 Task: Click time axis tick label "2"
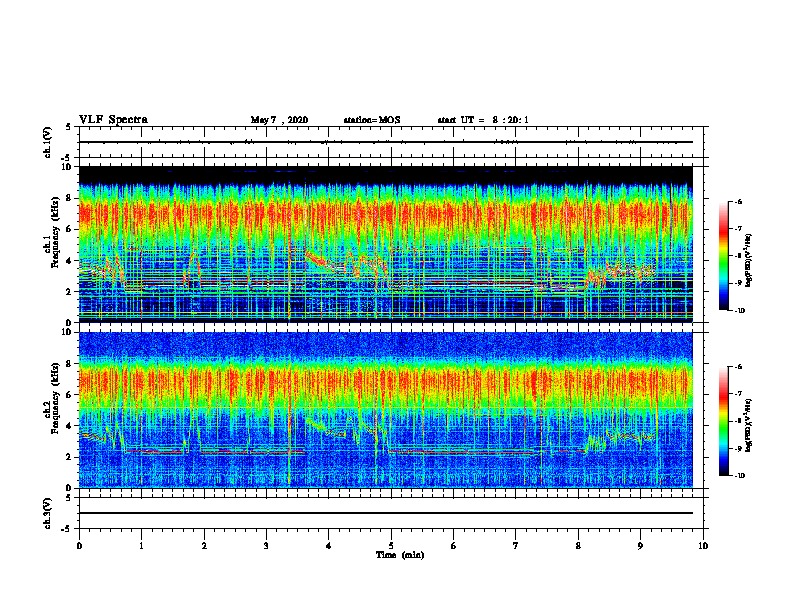click(204, 546)
